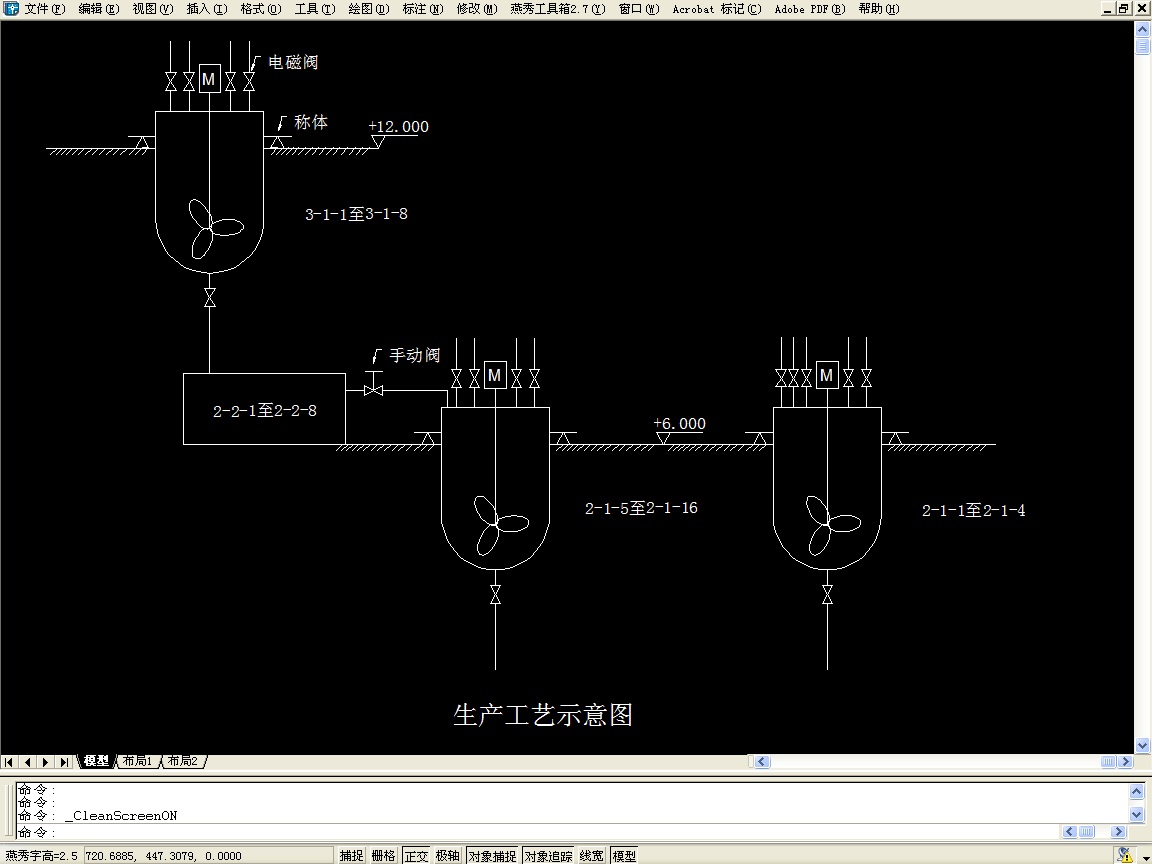
Task: Click the horizontal scrollbar thumb of drawing
Action: 1109,762
